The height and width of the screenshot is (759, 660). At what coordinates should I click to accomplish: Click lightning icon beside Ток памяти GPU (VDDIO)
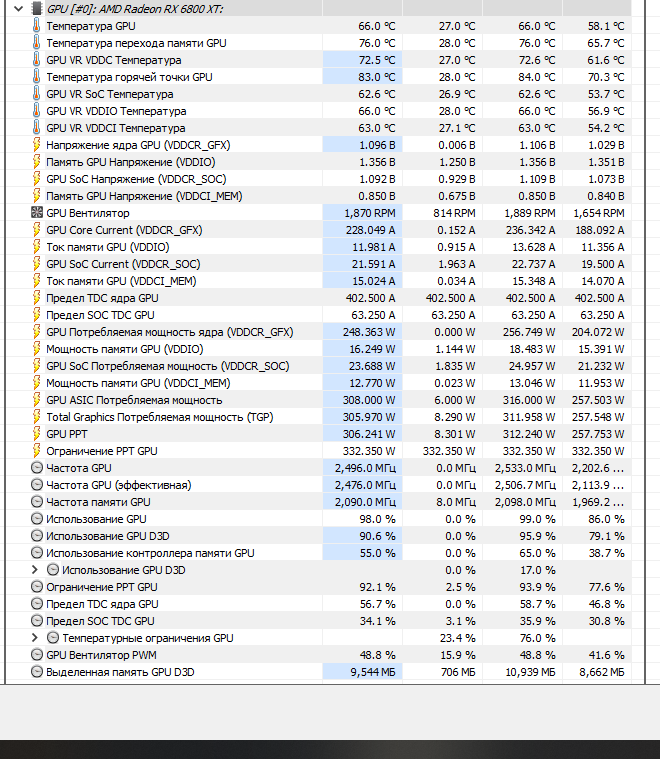[36, 247]
